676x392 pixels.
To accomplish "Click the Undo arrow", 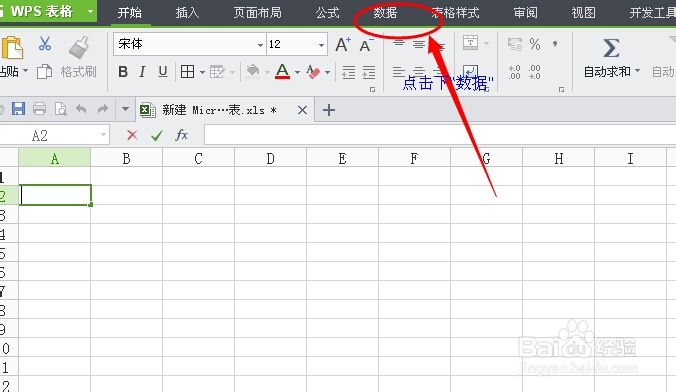I will coord(81,109).
